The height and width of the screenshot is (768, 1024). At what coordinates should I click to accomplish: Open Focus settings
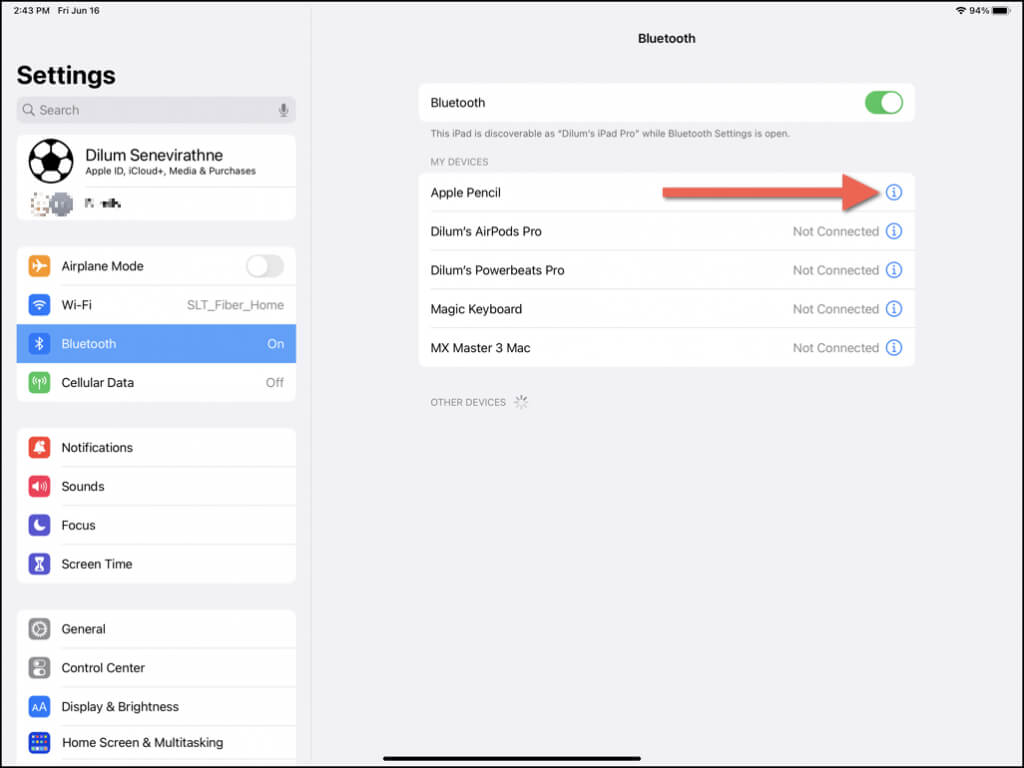(x=156, y=525)
